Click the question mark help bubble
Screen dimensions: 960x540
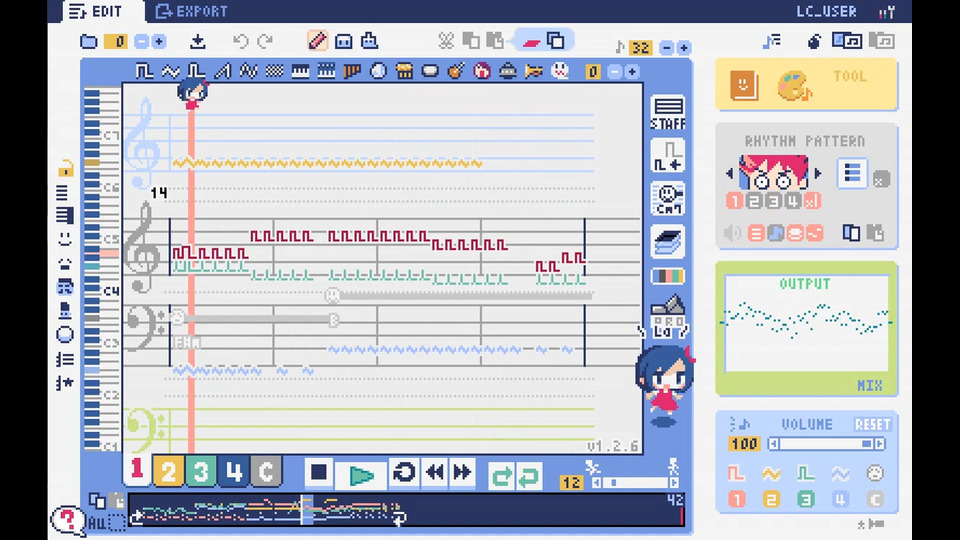(67, 520)
